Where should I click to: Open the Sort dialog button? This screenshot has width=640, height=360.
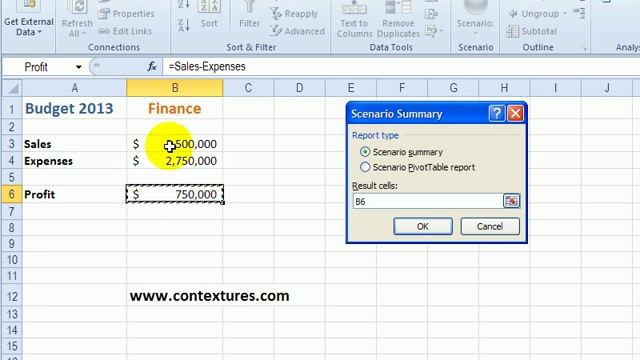click(209, 16)
